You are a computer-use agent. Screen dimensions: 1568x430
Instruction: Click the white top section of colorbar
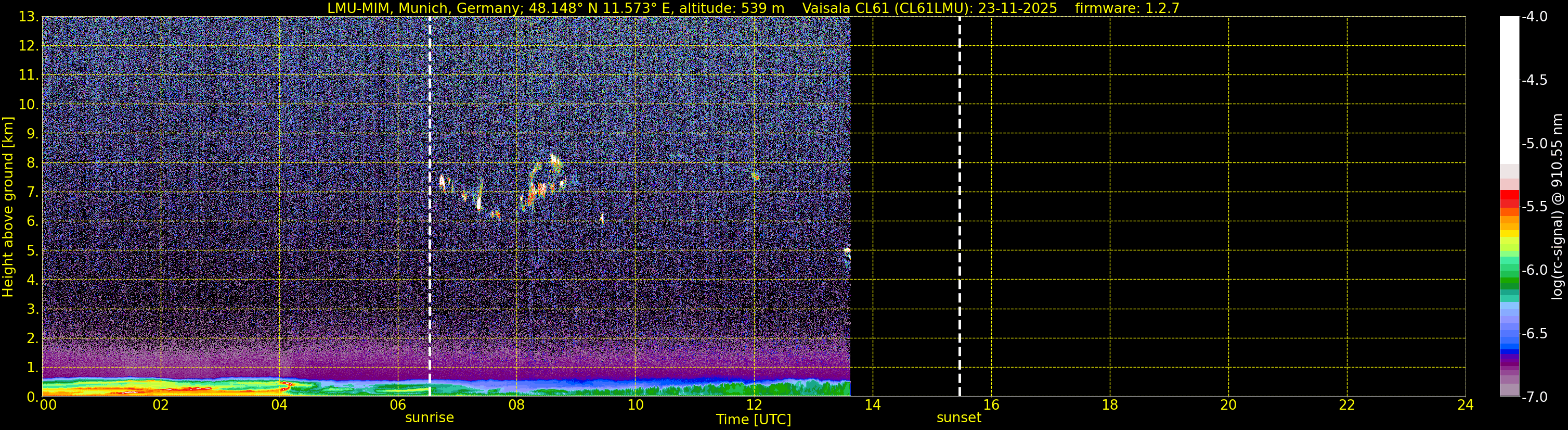(1509, 90)
